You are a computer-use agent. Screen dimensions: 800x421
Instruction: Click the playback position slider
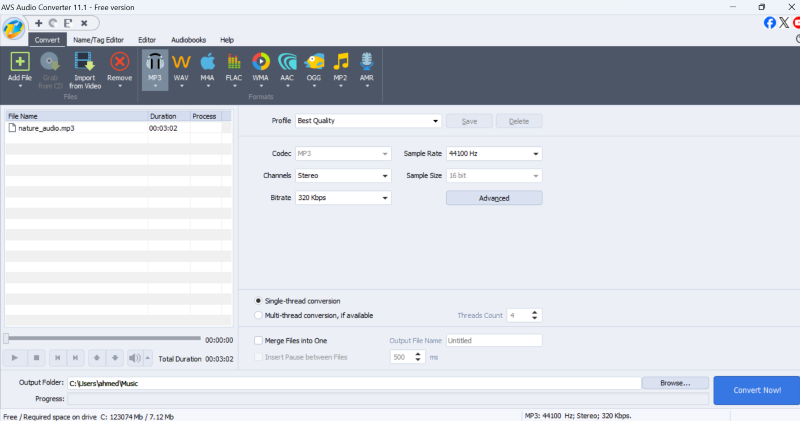click(x=100, y=339)
